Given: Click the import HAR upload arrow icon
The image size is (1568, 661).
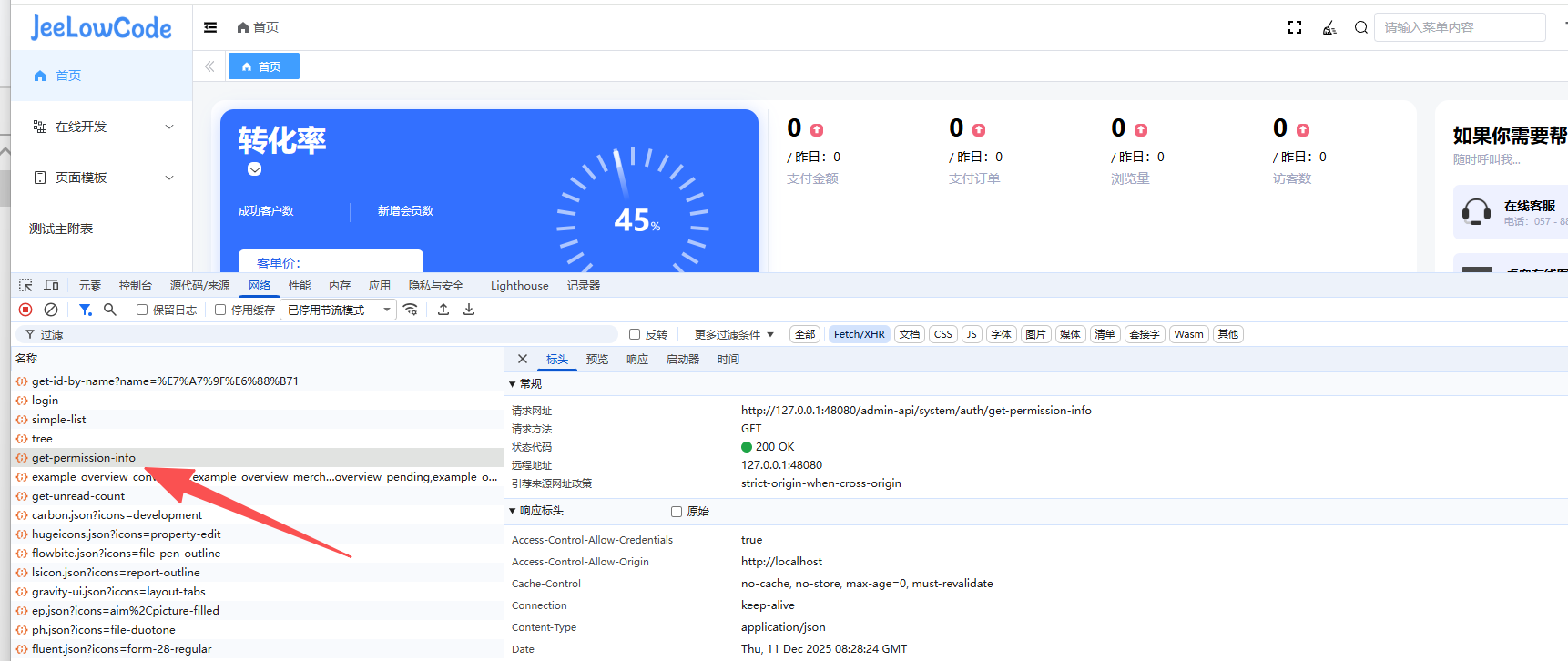Looking at the screenshot, I should click(x=443, y=310).
